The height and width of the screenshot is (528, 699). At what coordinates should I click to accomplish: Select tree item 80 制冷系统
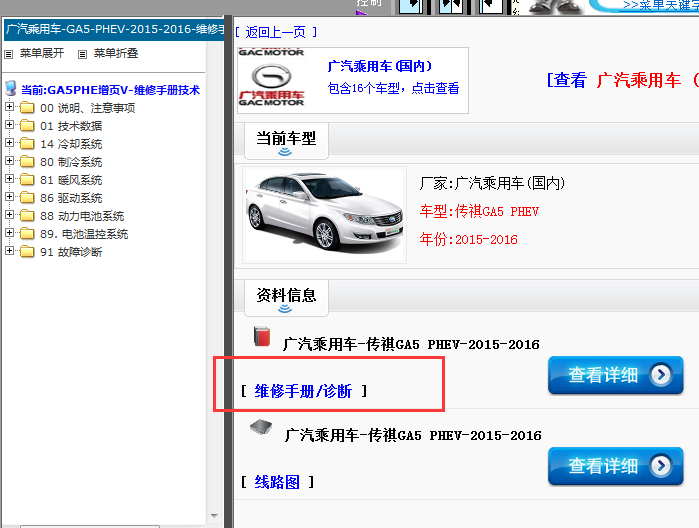click(71, 161)
